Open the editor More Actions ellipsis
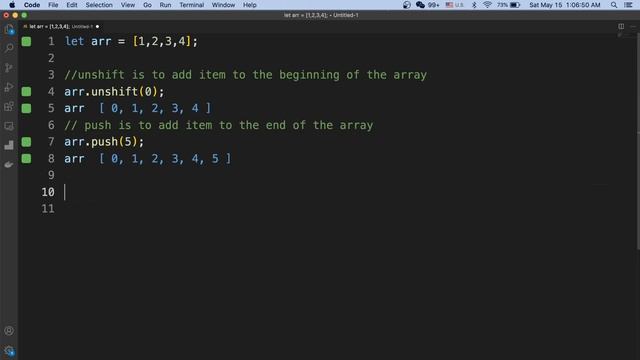The height and width of the screenshot is (360, 640). (x=633, y=26)
